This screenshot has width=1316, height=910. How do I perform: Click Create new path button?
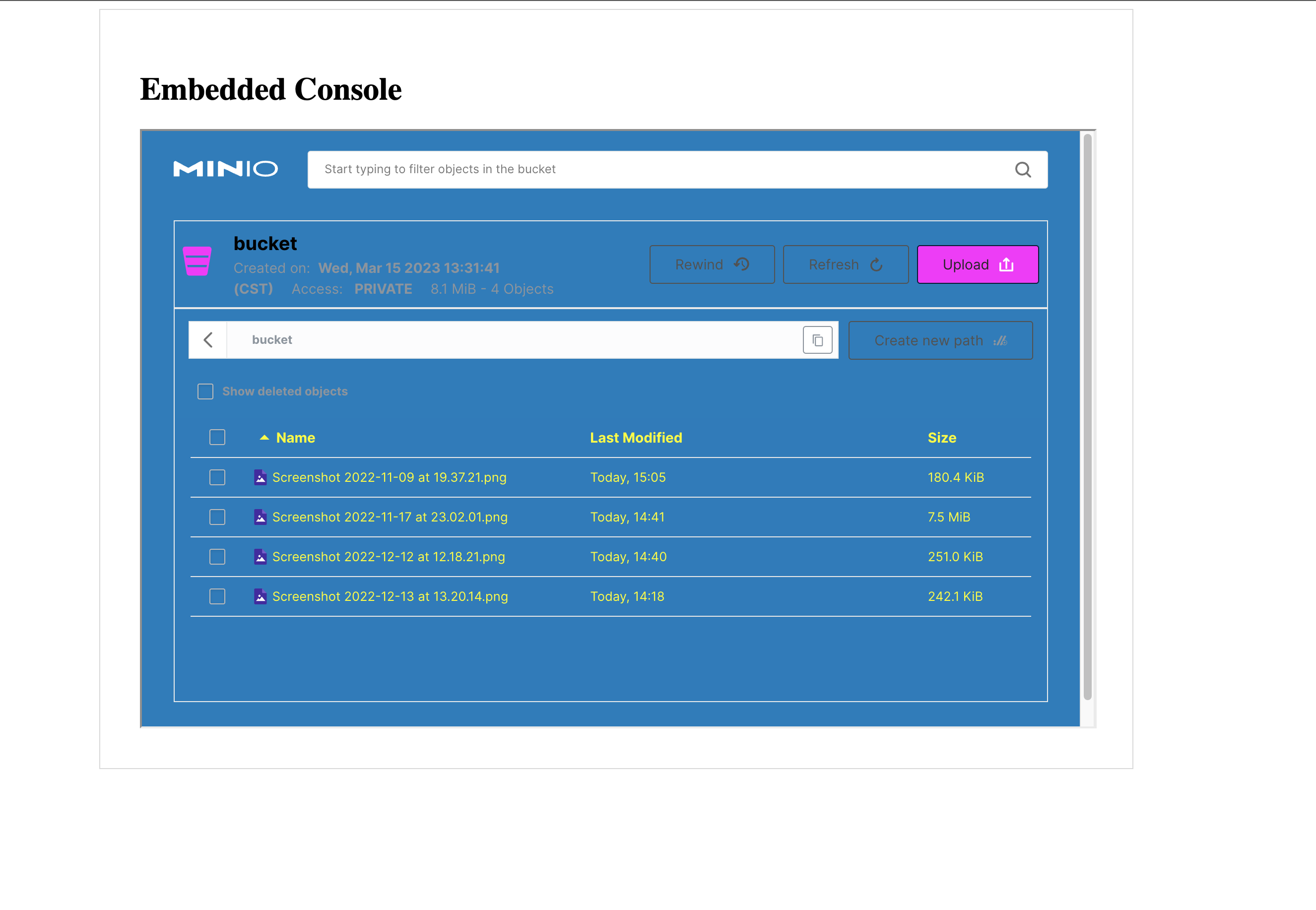tap(940, 340)
